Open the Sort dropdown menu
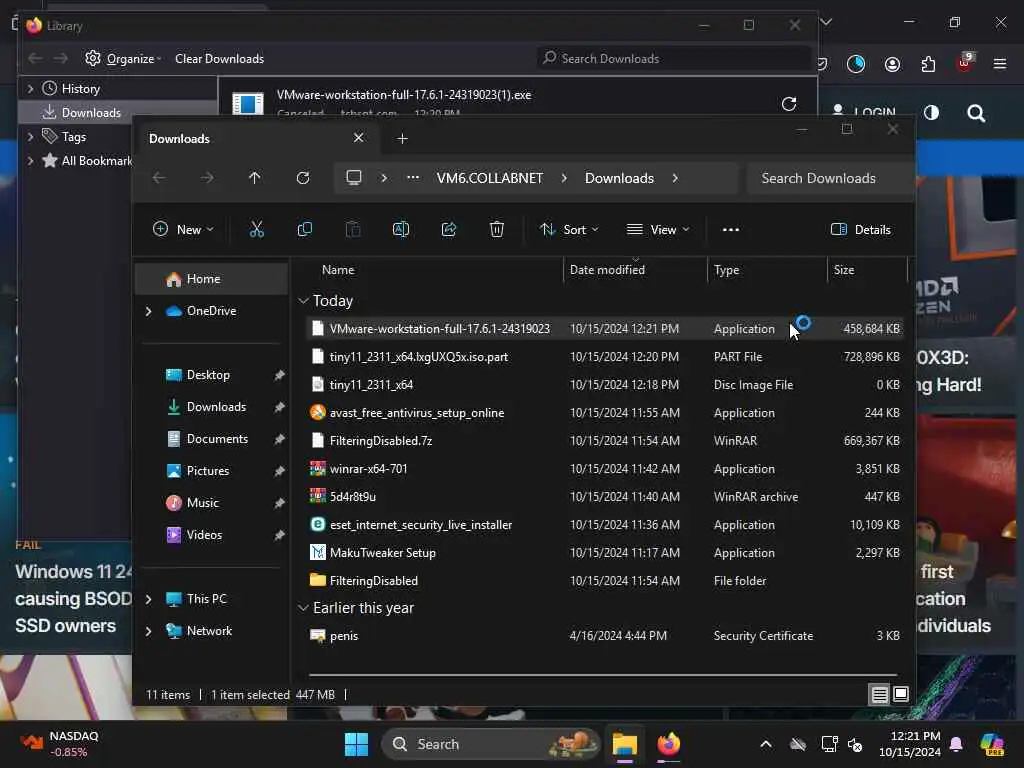Screen dimensions: 1024x768 coord(569,229)
